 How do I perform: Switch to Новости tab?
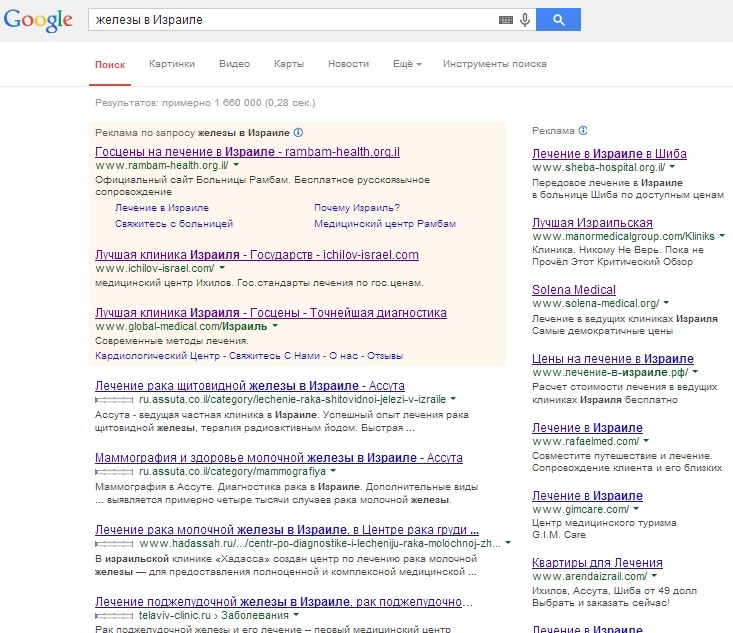point(348,64)
